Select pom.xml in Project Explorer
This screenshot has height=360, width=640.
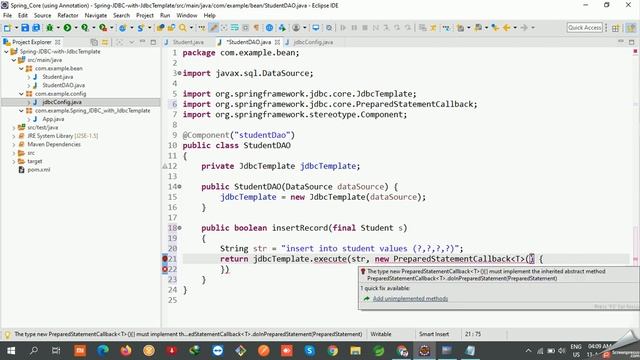[x=39, y=170]
